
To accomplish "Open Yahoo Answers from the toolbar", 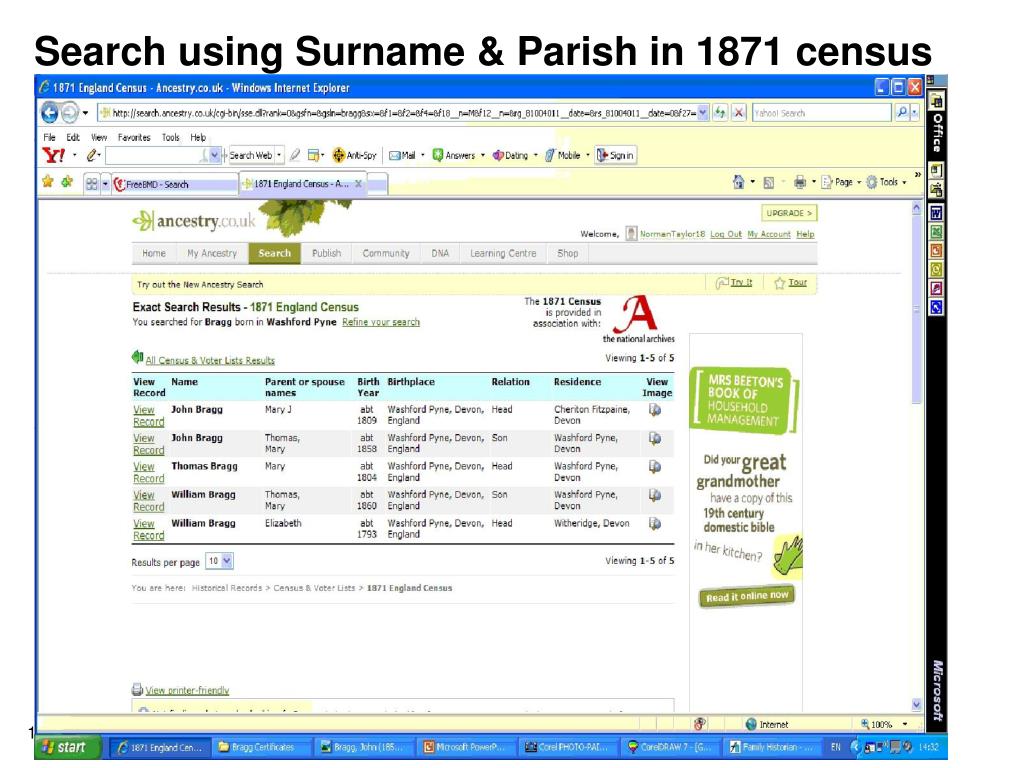I will click(x=454, y=155).
